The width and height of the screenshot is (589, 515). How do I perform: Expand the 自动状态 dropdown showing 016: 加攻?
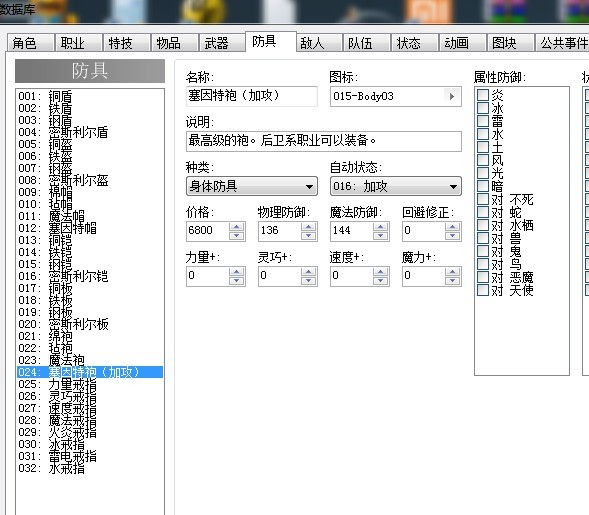tap(396, 186)
